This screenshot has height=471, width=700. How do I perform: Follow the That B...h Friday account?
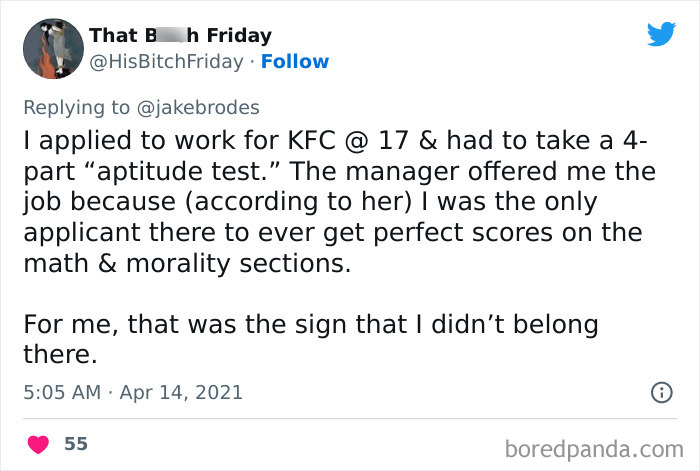(295, 61)
